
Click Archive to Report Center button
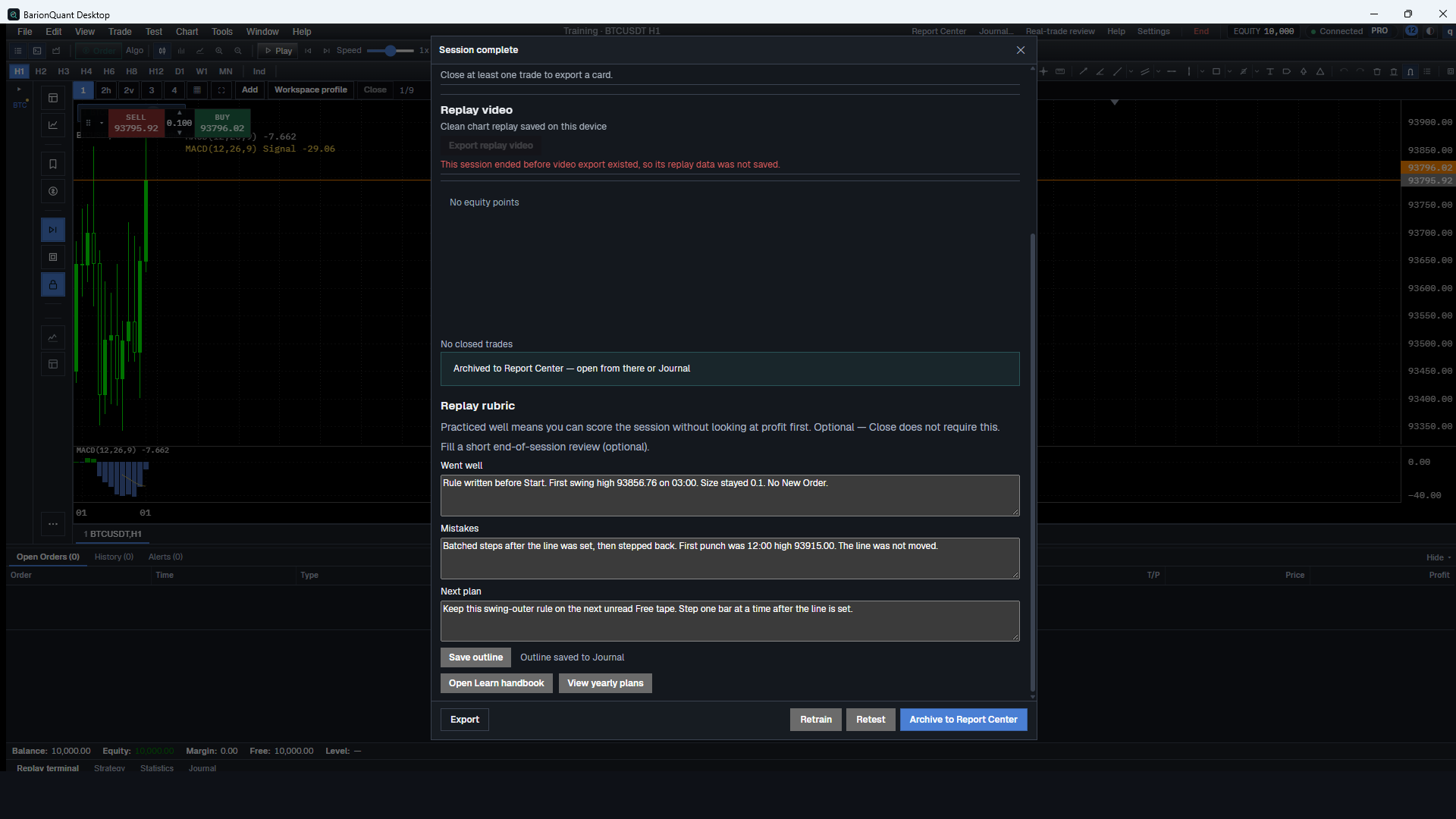[x=963, y=720]
